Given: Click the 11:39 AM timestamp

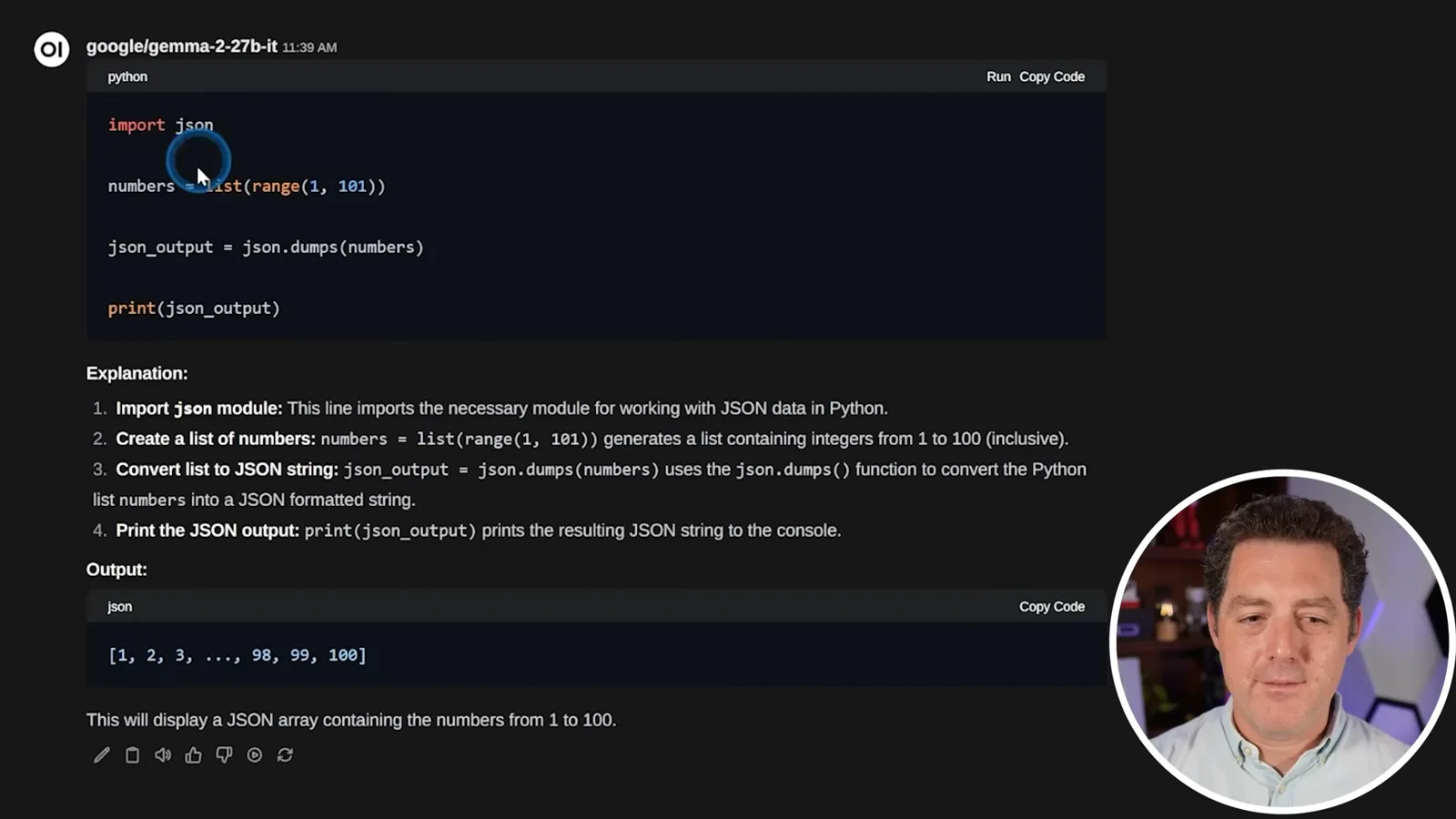Looking at the screenshot, I should [309, 47].
